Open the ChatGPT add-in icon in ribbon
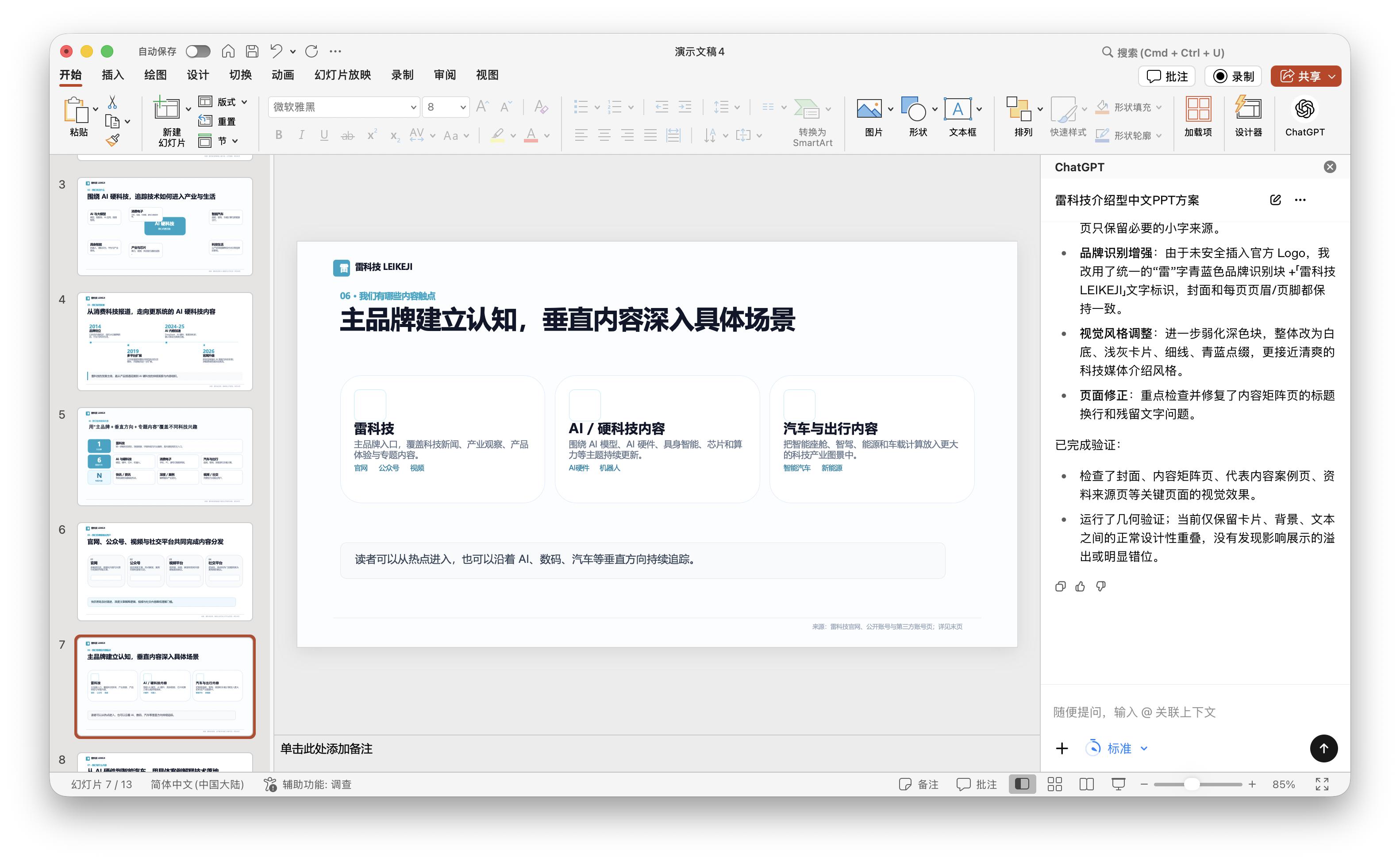Viewport: 1400px width, 862px height. [1304, 116]
